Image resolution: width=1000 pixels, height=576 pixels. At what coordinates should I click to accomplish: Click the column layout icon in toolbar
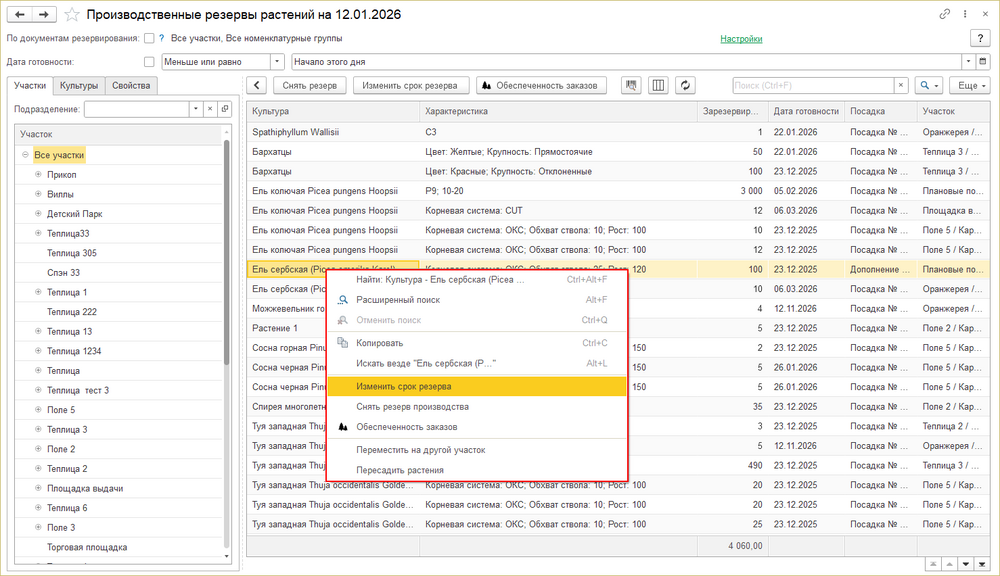(x=658, y=86)
